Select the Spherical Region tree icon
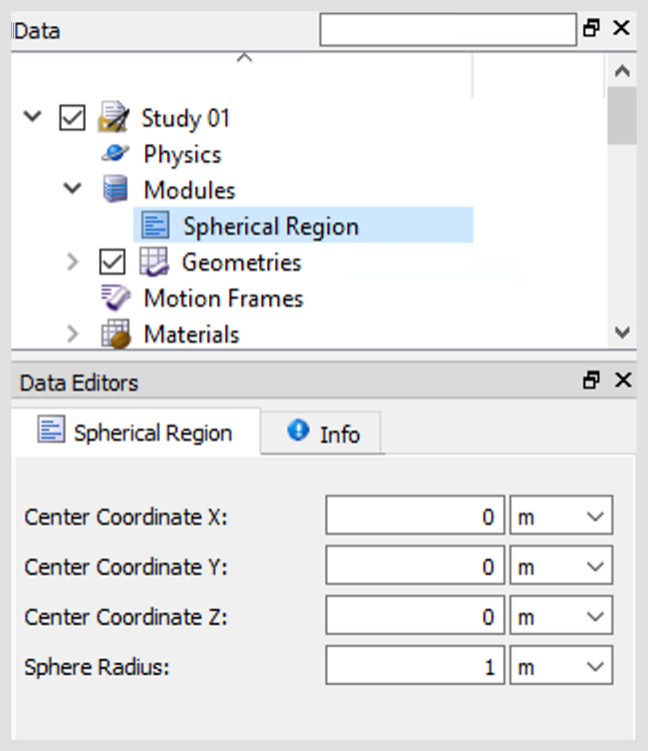 (x=155, y=225)
